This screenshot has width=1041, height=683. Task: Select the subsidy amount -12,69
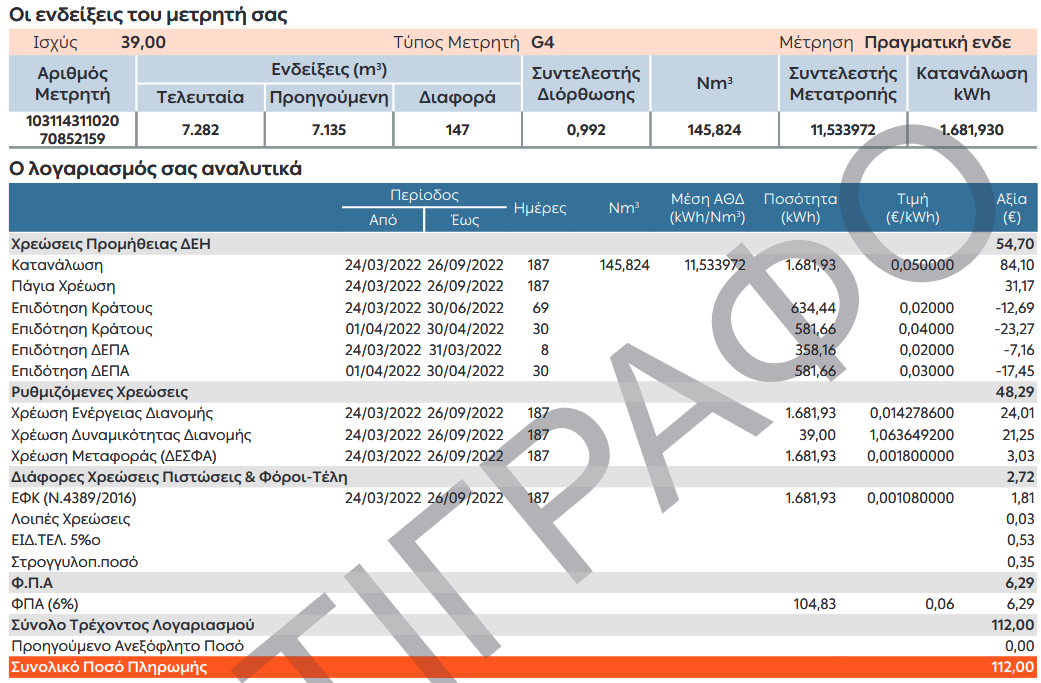click(1015, 308)
